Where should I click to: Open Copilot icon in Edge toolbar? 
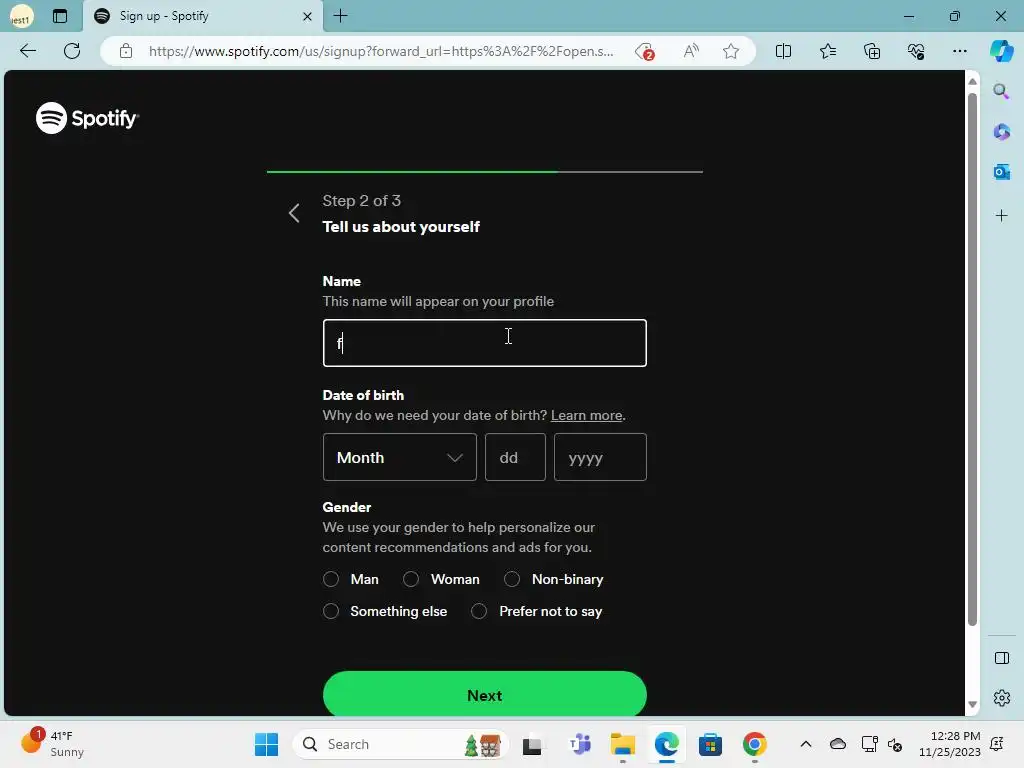[1001, 51]
